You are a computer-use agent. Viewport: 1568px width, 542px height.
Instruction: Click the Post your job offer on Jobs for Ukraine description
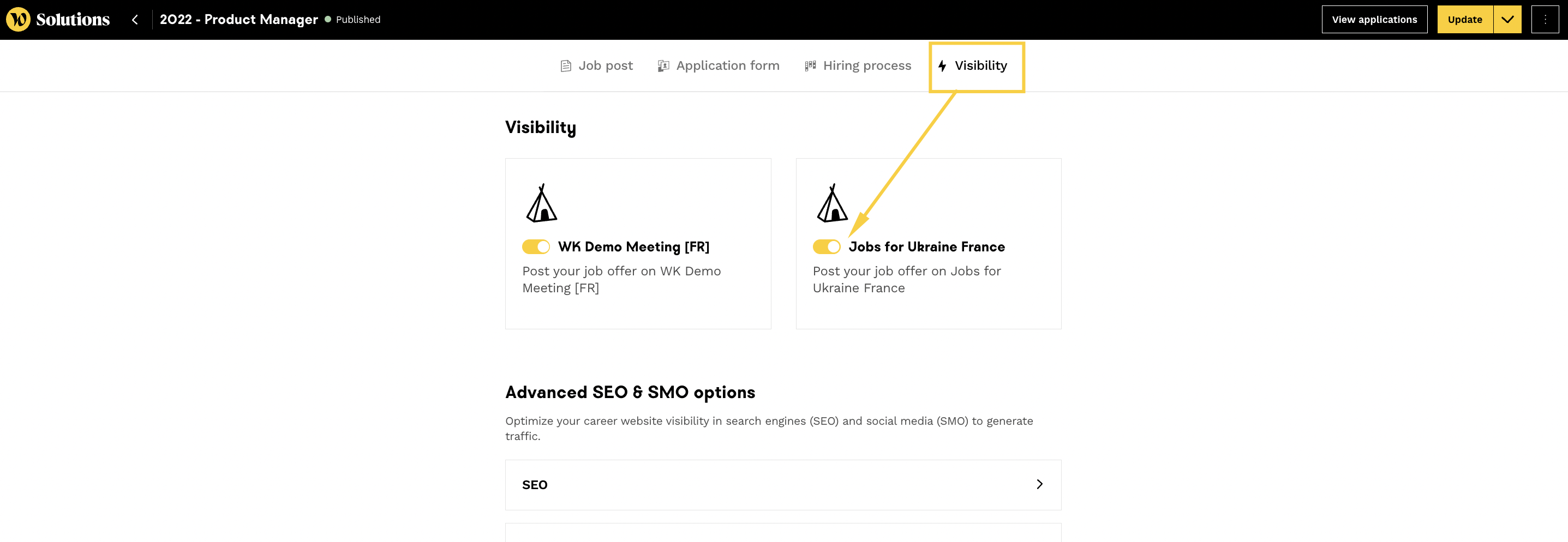point(907,279)
